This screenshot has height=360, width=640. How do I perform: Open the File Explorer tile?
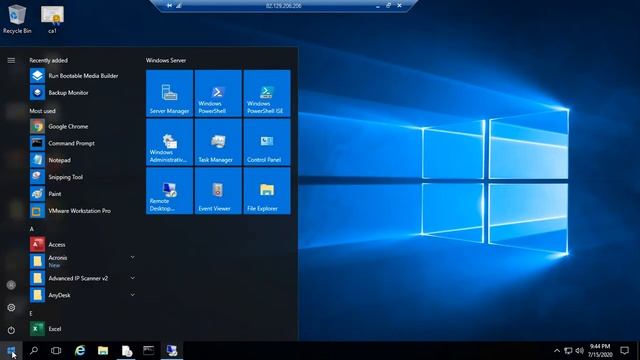click(267, 191)
